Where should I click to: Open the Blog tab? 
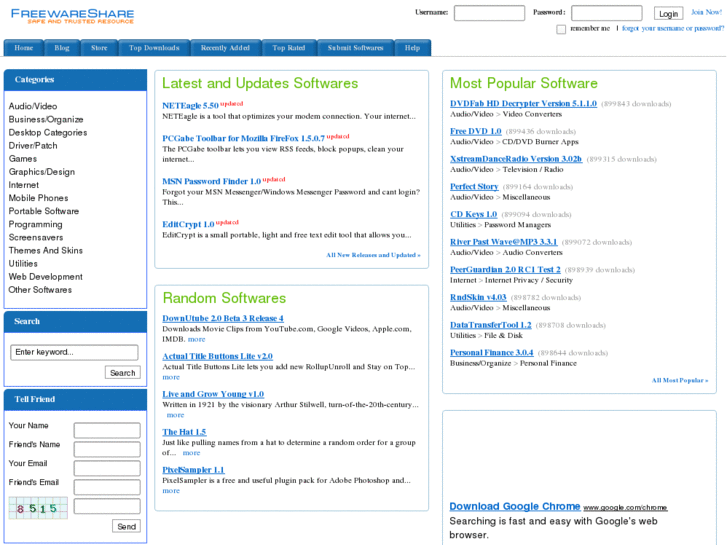click(x=62, y=48)
